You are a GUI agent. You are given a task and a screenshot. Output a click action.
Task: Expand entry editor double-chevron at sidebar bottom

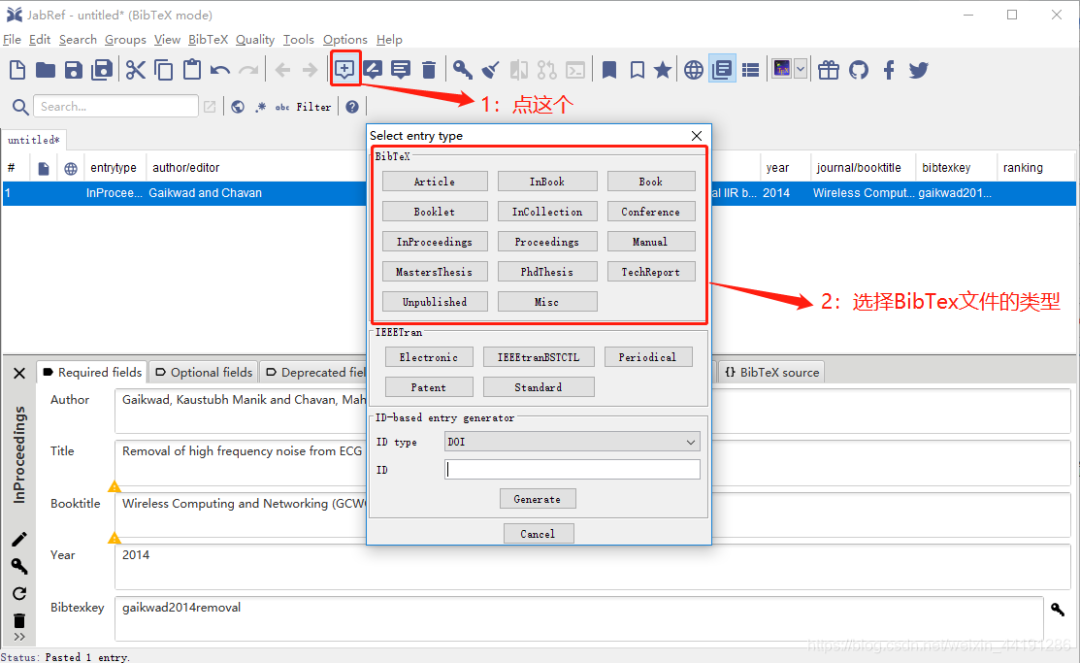19,637
